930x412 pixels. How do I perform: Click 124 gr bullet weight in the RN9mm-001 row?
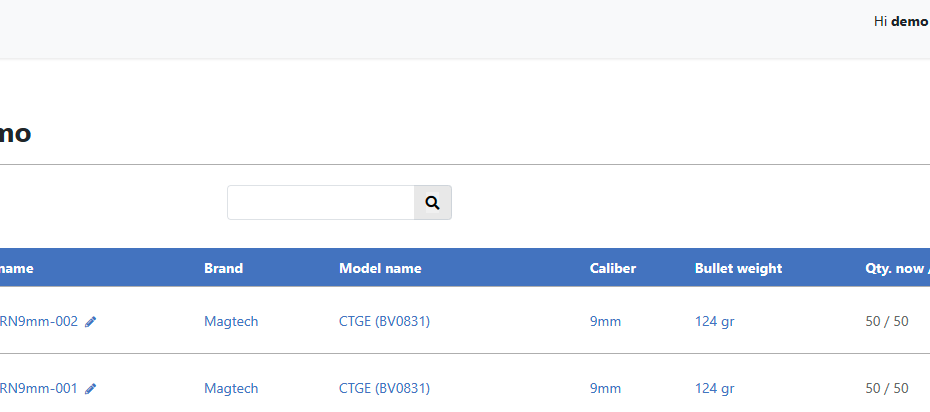(715, 388)
